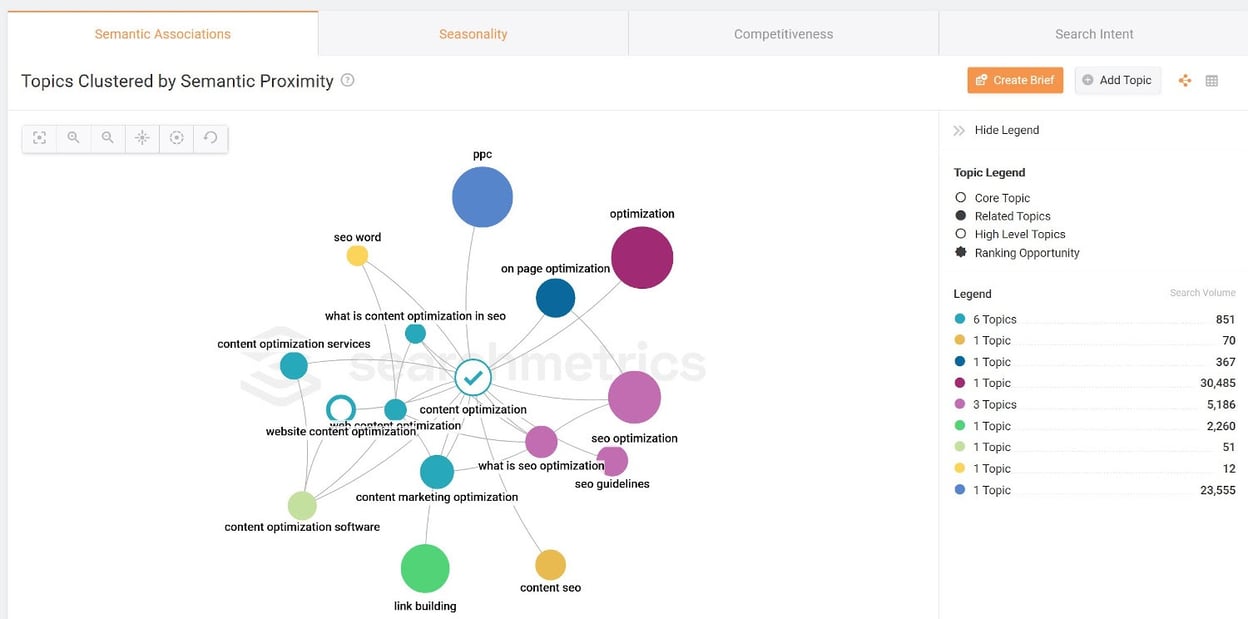Toggle the Ranking Opportunity legend entry
The width and height of the screenshot is (1248, 619).
click(962, 253)
